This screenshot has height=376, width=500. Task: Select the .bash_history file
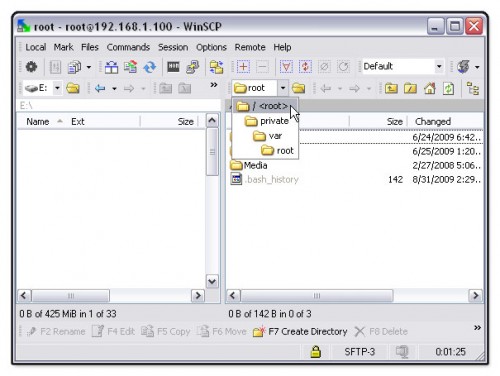tap(265, 180)
